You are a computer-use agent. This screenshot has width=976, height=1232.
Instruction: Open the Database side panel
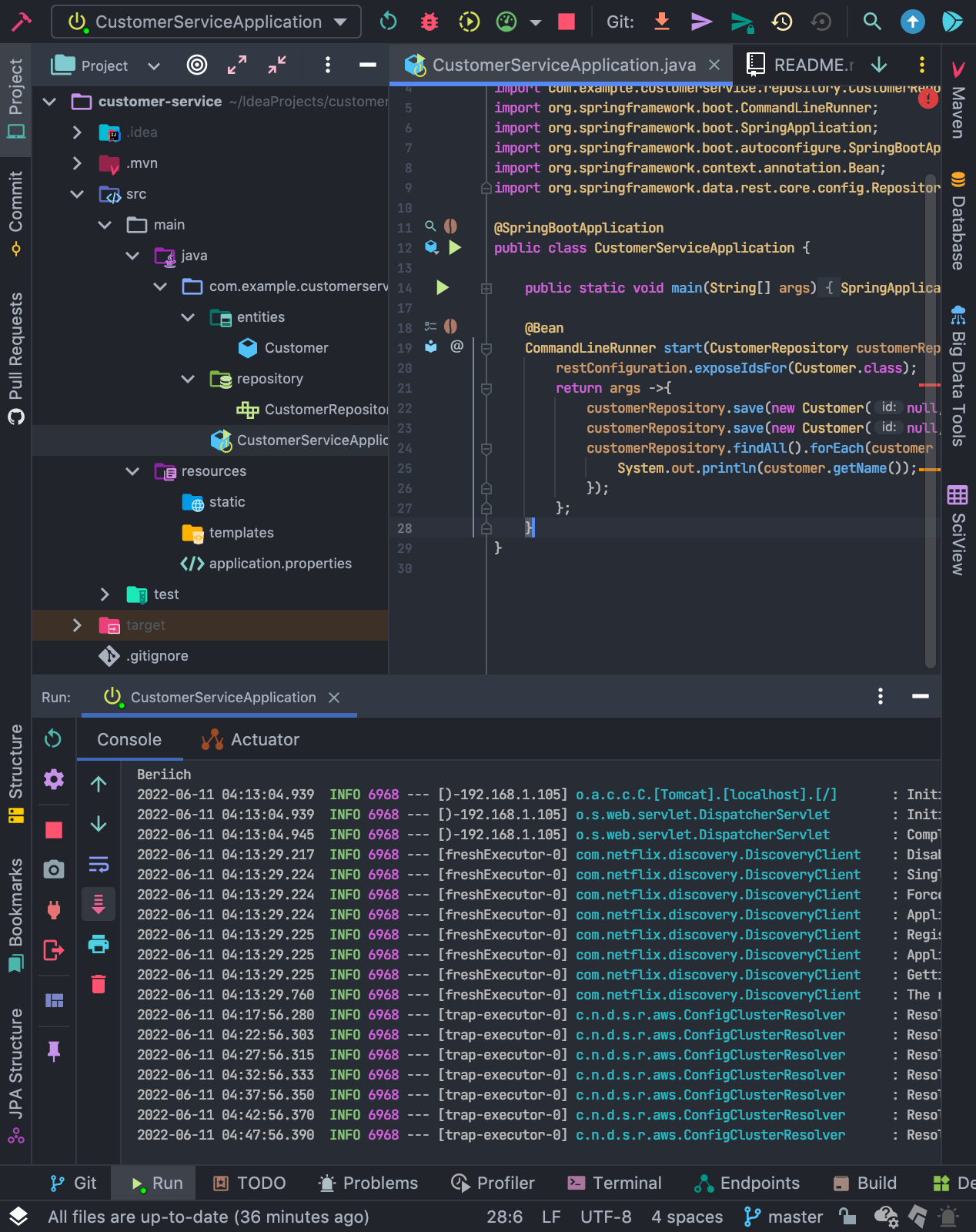click(958, 222)
